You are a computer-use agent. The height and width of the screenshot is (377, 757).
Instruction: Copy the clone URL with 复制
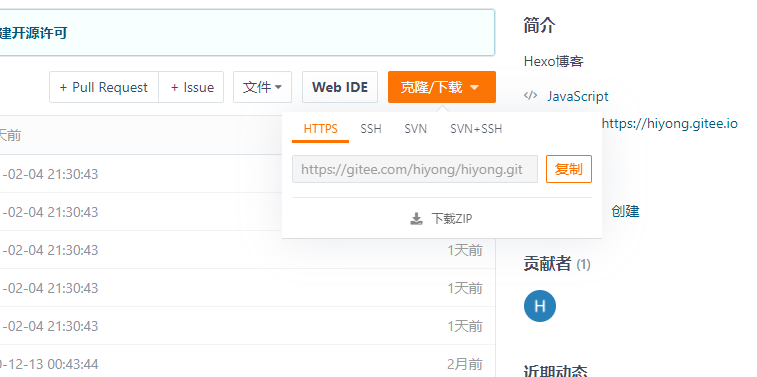[569, 169]
